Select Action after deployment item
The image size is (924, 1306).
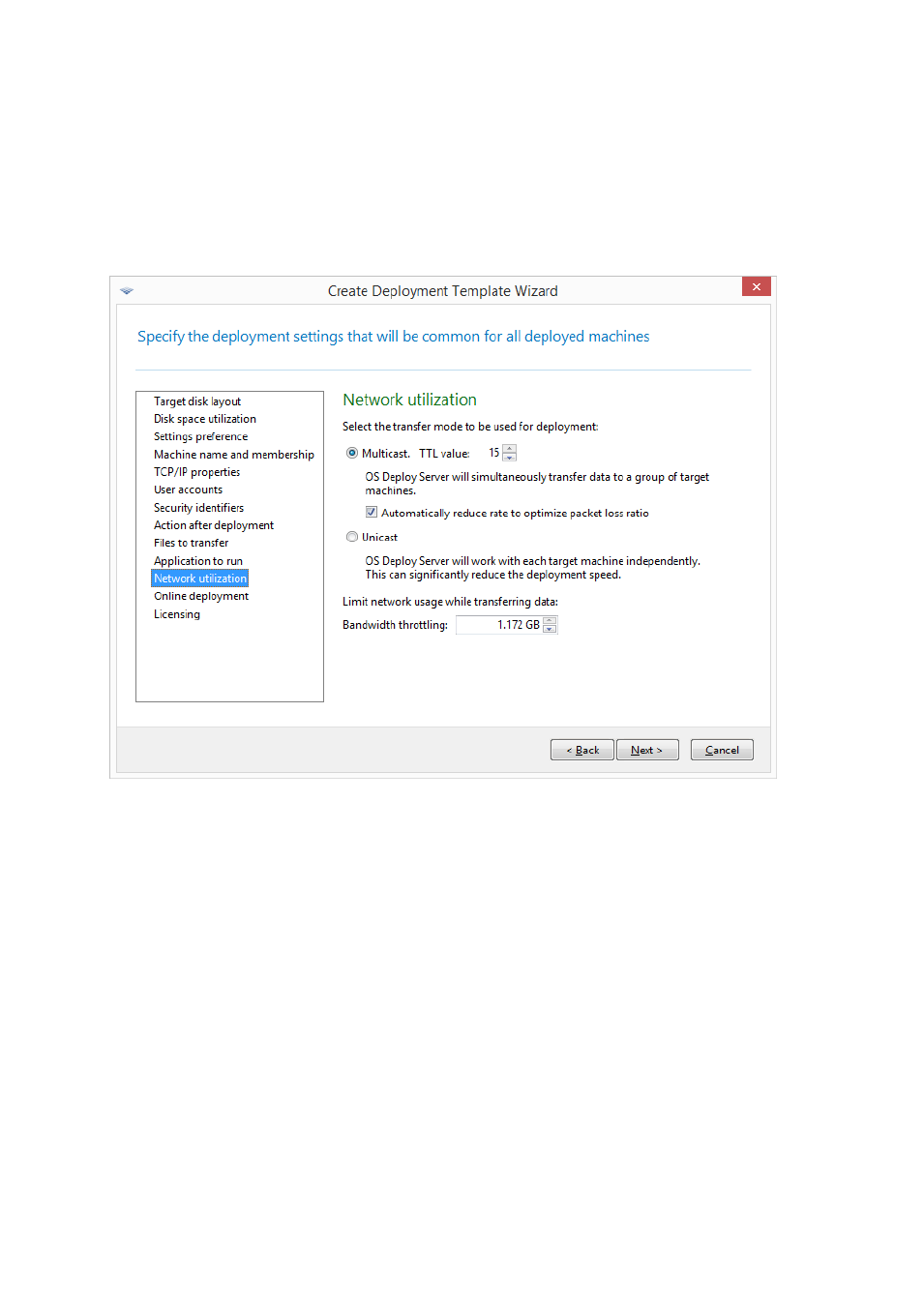click(214, 525)
